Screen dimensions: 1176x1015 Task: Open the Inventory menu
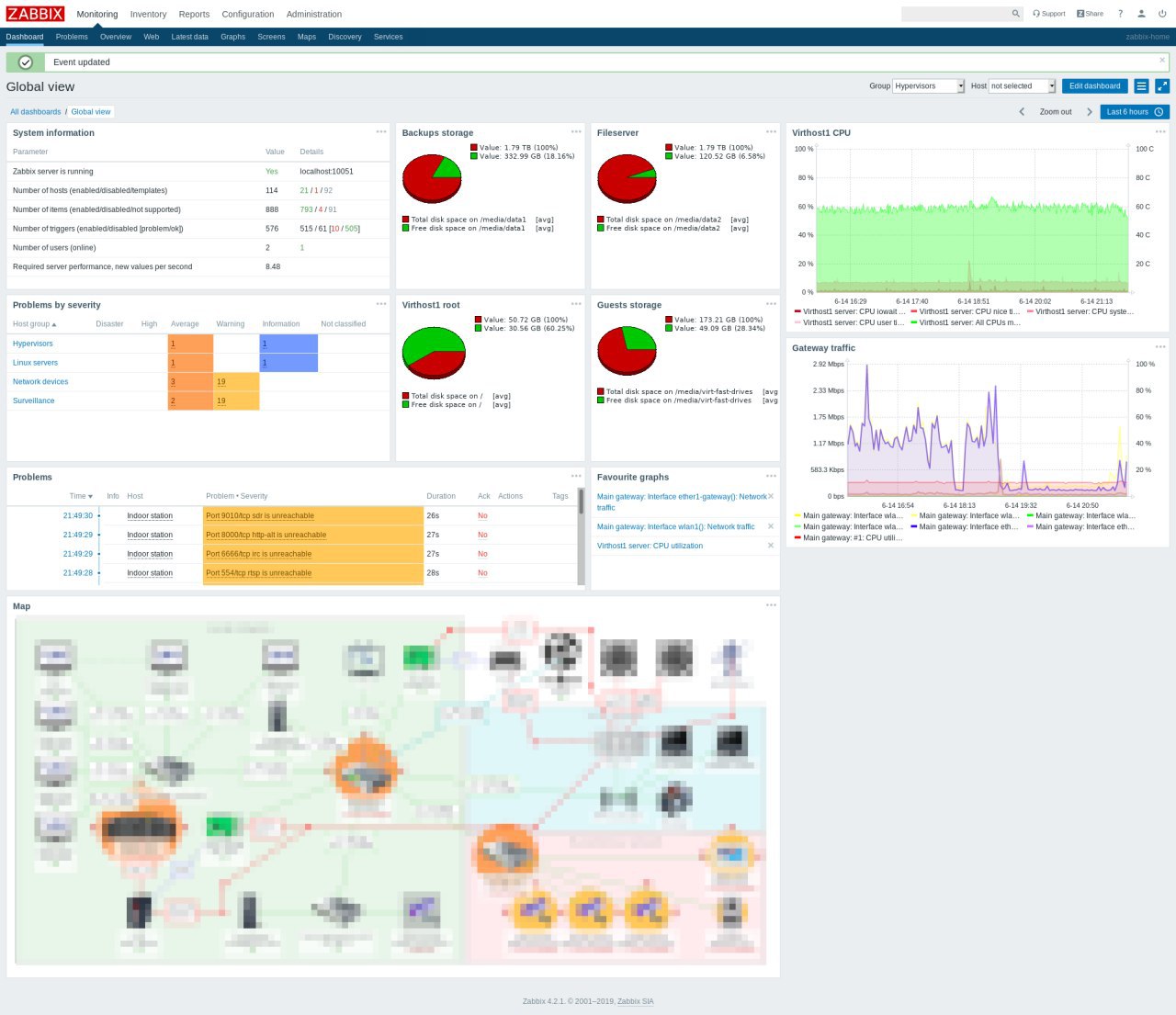click(148, 15)
